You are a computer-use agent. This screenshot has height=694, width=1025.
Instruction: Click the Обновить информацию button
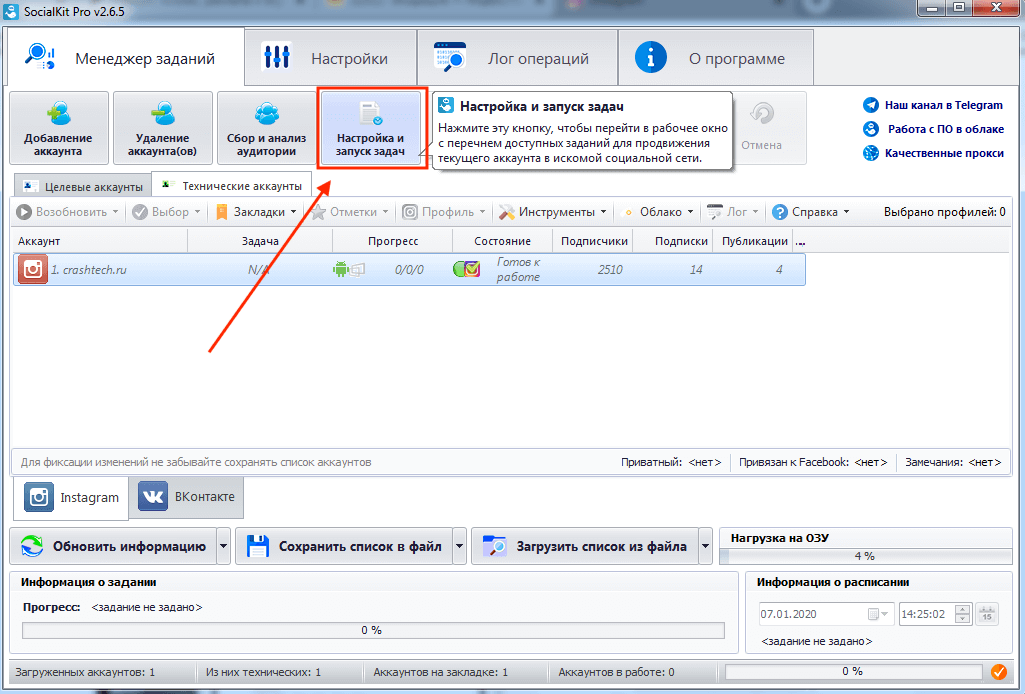(x=113, y=546)
